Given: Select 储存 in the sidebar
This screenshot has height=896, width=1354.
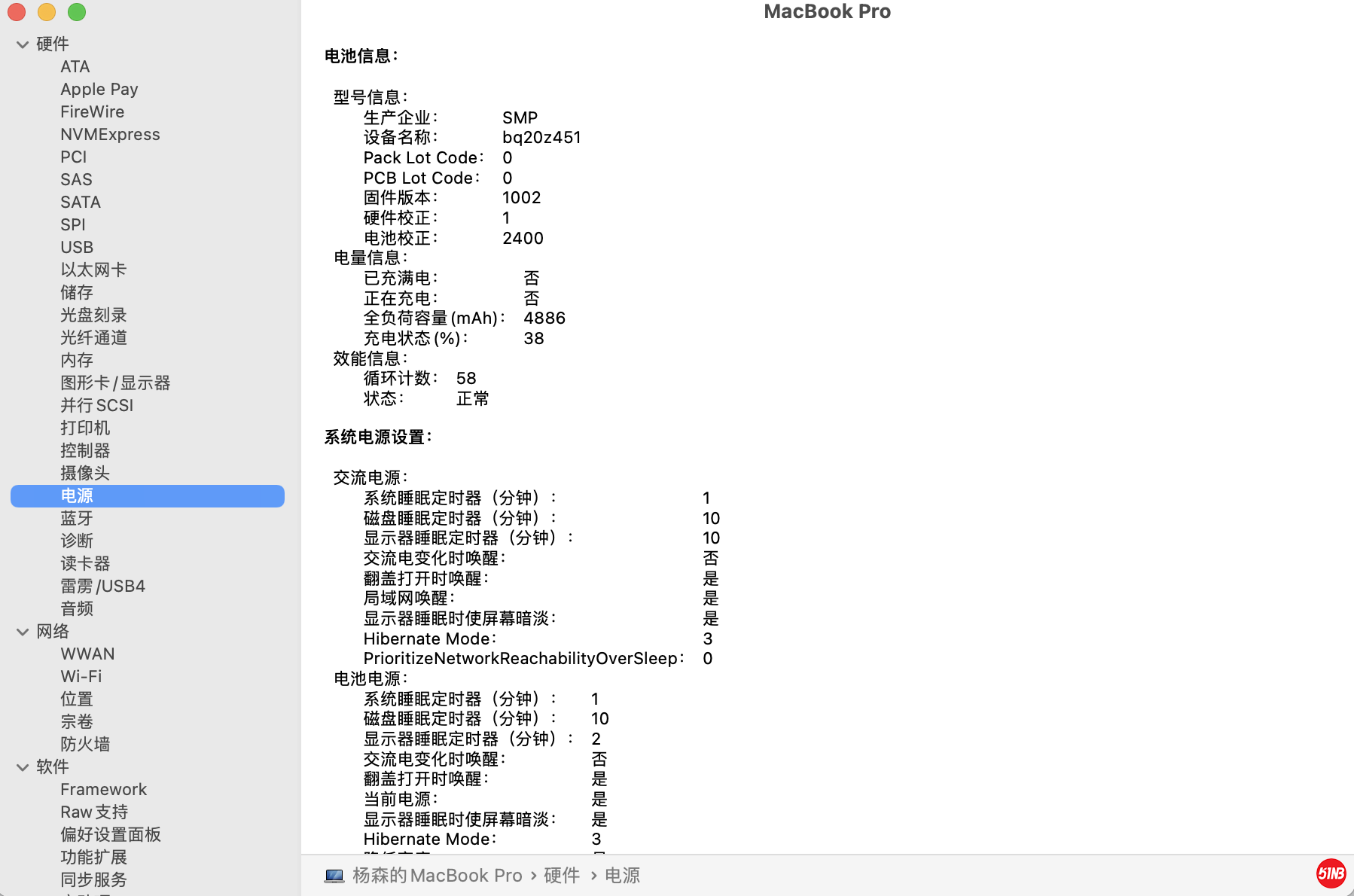Looking at the screenshot, I should click(77, 293).
